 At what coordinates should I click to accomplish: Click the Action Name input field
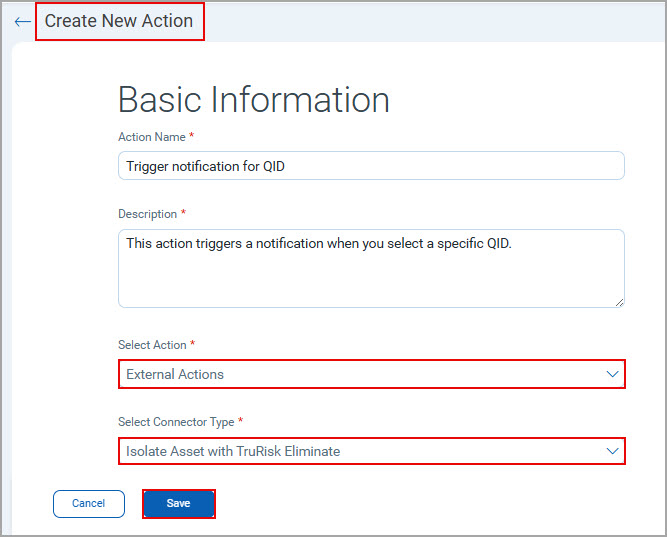[x=371, y=166]
